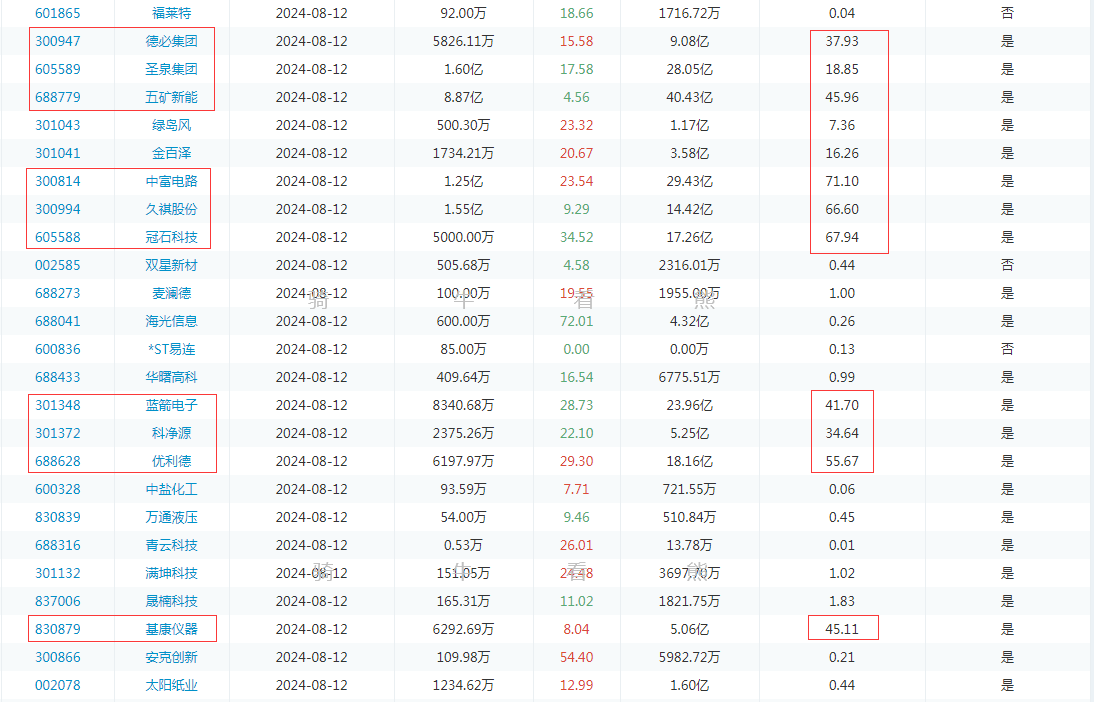The width and height of the screenshot is (1094, 702).
Task: Open stock code 830839
Action: tap(58, 517)
